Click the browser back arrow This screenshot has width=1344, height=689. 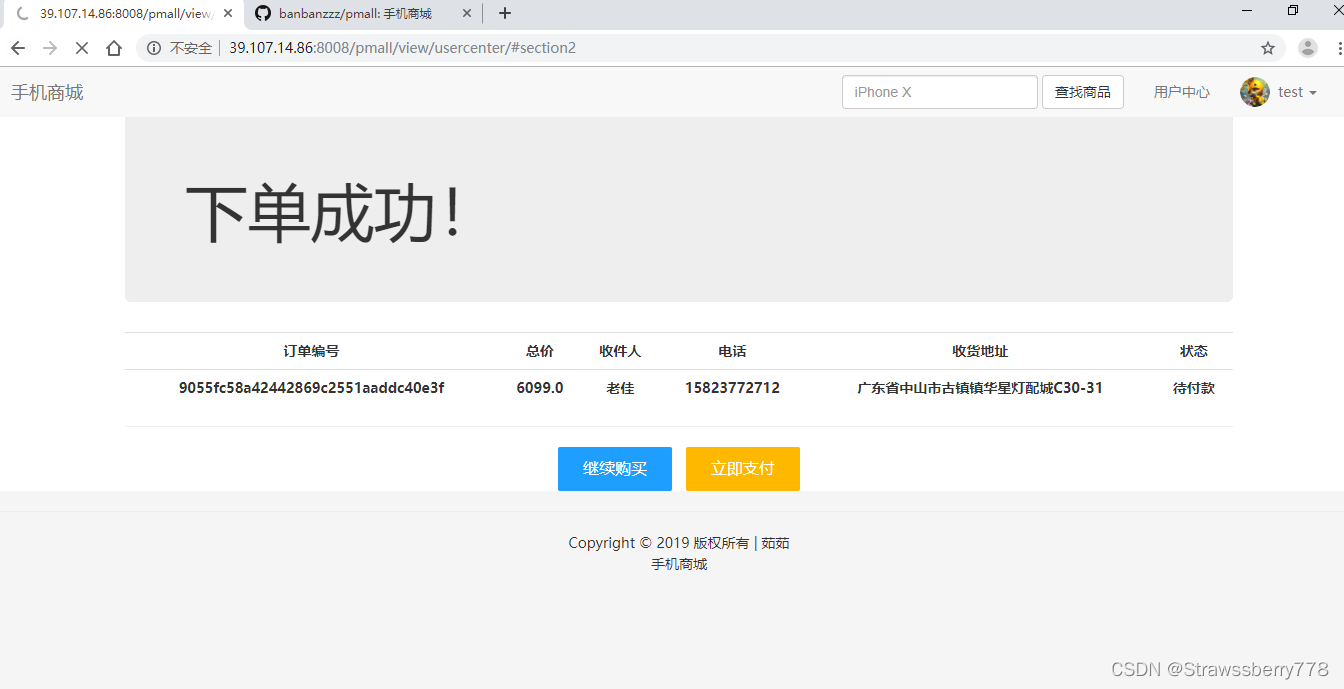18,48
